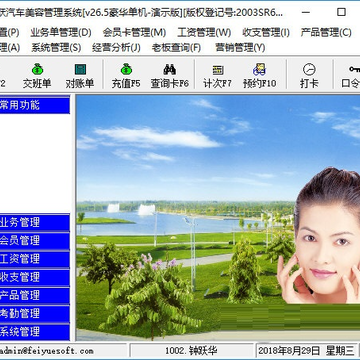Open the 经营分析(J) menu
The image size is (360, 360).
(116, 48)
